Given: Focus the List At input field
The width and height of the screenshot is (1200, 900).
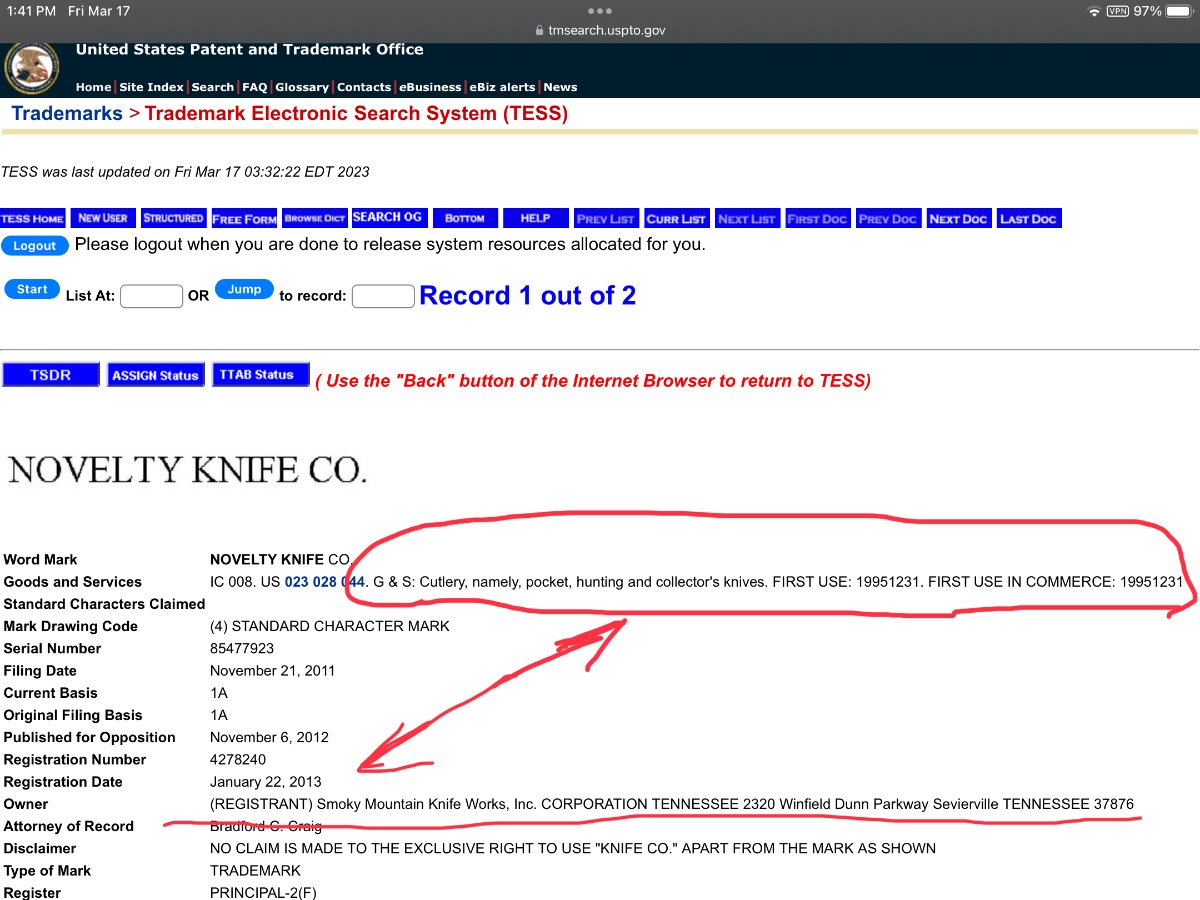Looking at the screenshot, I should pyautogui.click(x=151, y=296).
